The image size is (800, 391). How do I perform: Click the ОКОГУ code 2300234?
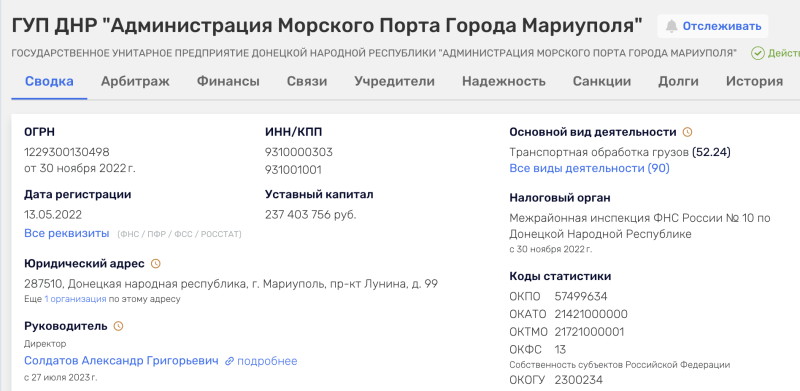578,380
